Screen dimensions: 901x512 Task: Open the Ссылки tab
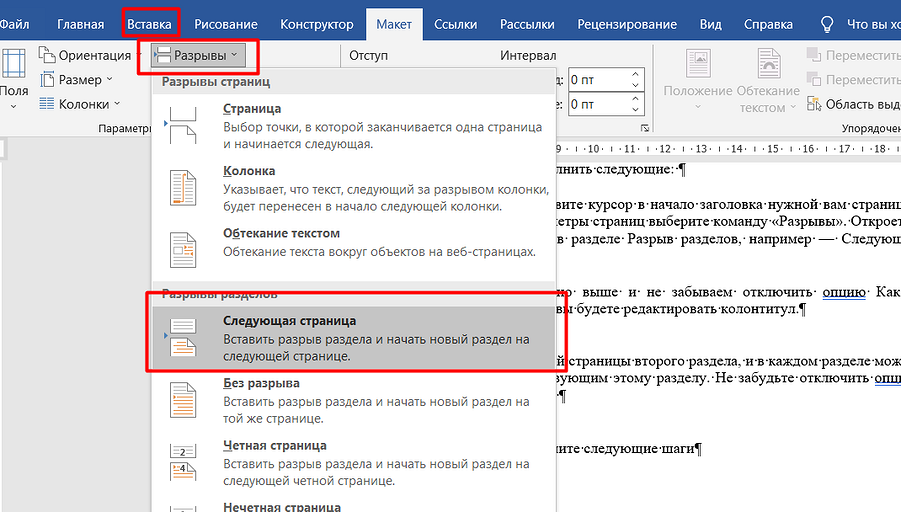(x=456, y=24)
